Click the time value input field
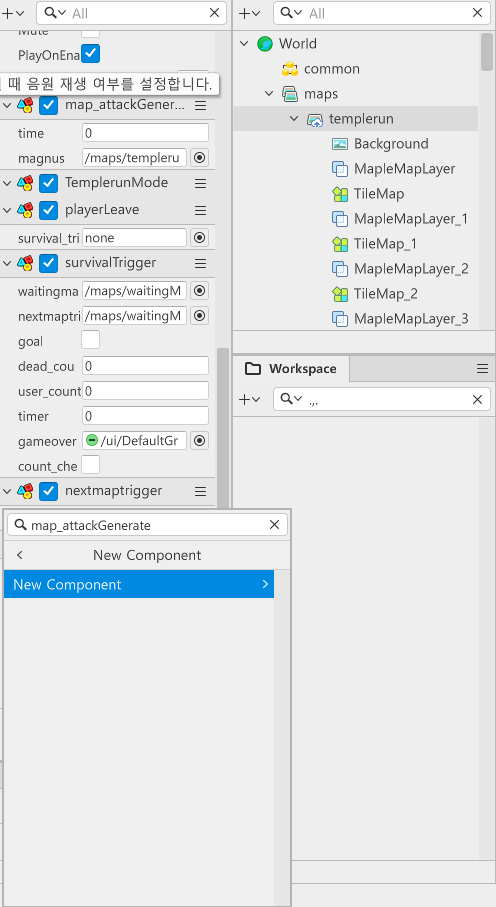This screenshot has width=496, height=907. pyautogui.click(x=145, y=132)
